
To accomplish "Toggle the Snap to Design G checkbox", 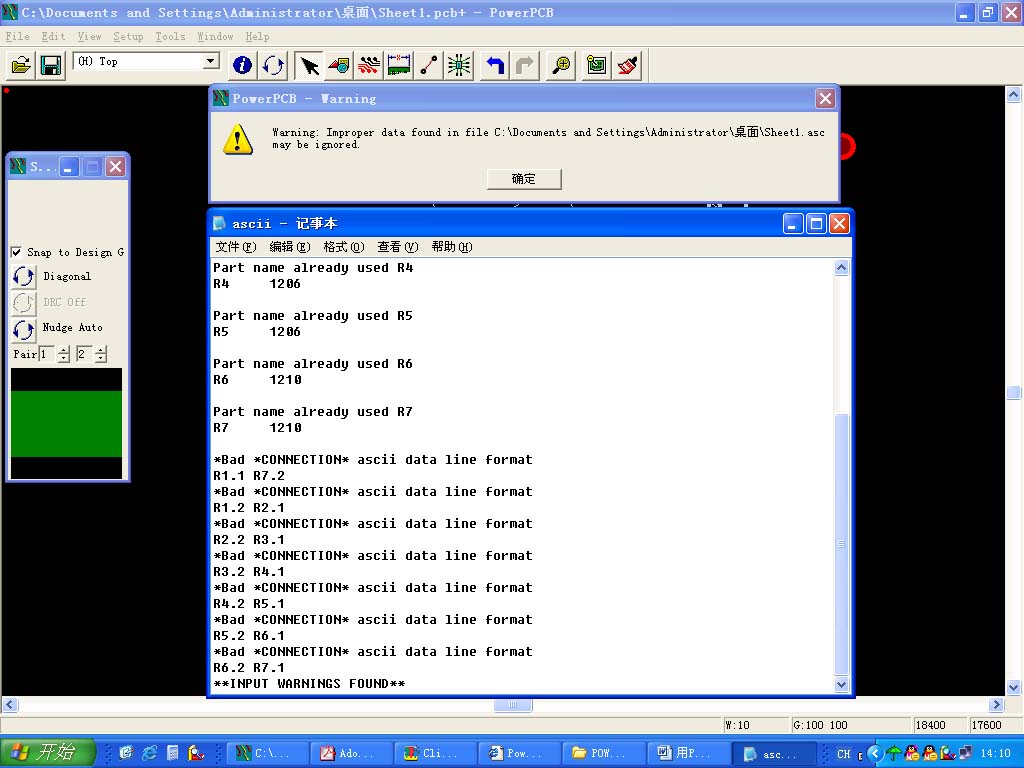I will click(x=17, y=252).
